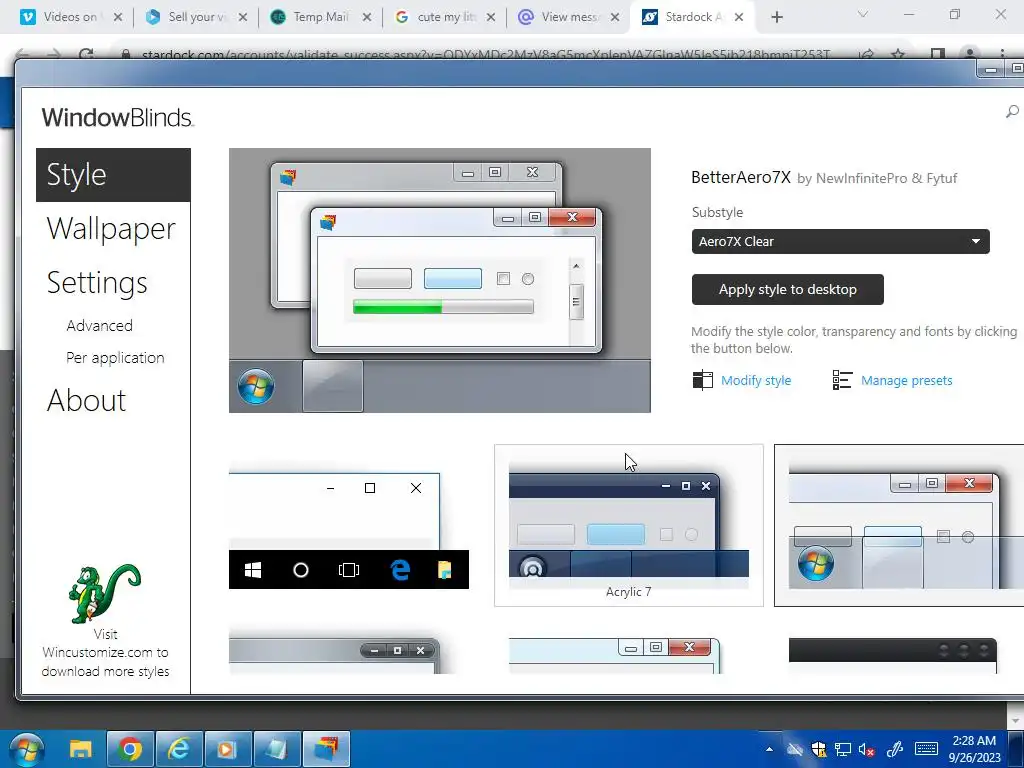
Task: Open the tab search chevron in Chrome
Action: (863, 14)
